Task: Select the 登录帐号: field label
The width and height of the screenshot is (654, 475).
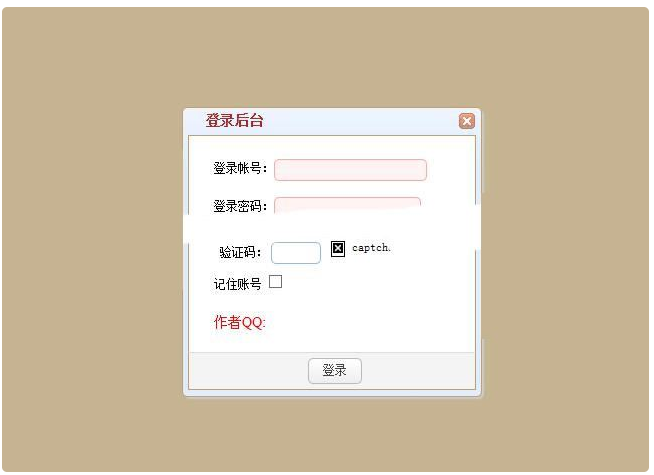Action: click(x=240, y=168)
